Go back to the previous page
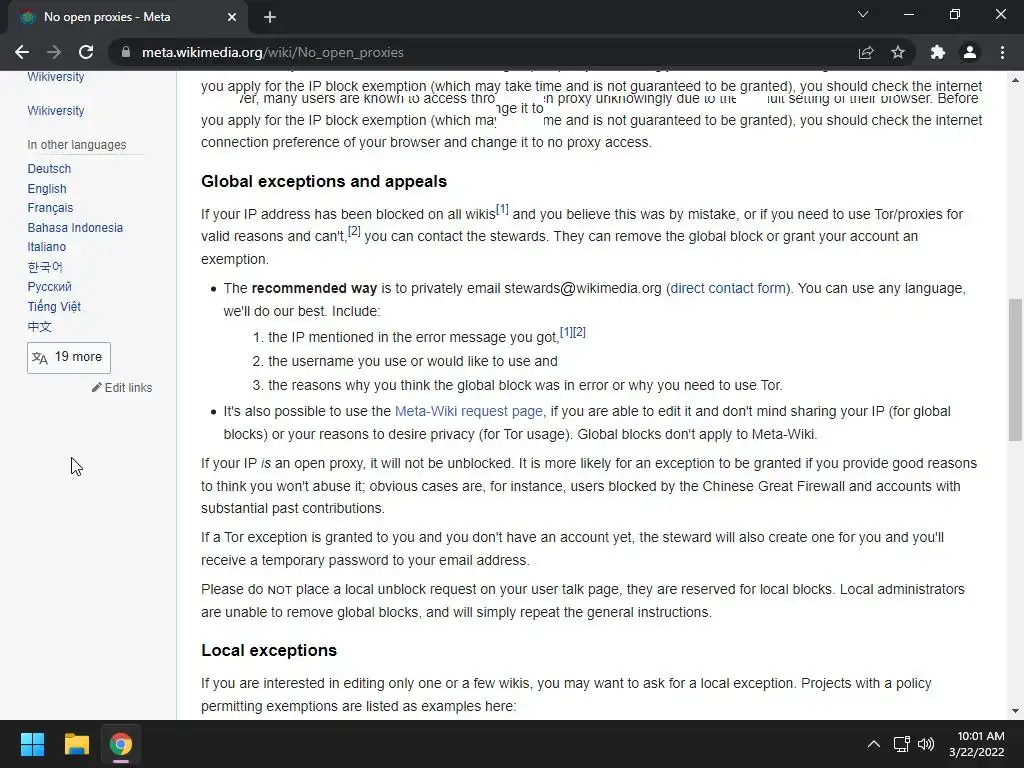 [22, 52]
